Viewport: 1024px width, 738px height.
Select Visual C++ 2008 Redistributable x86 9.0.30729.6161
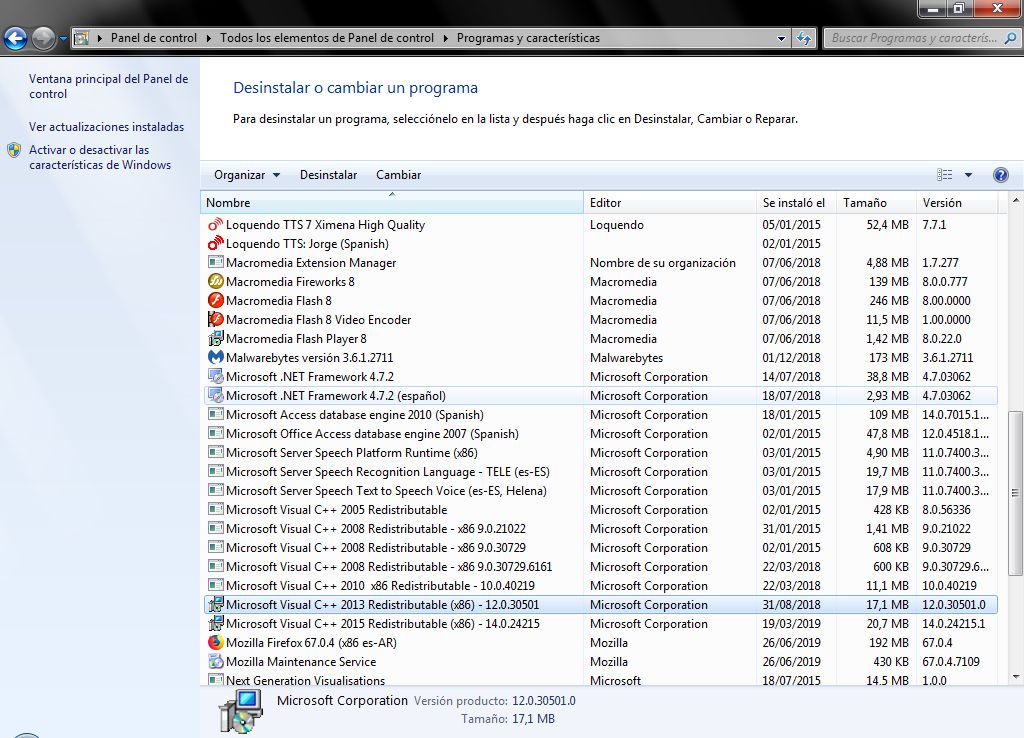click(601, 566)
